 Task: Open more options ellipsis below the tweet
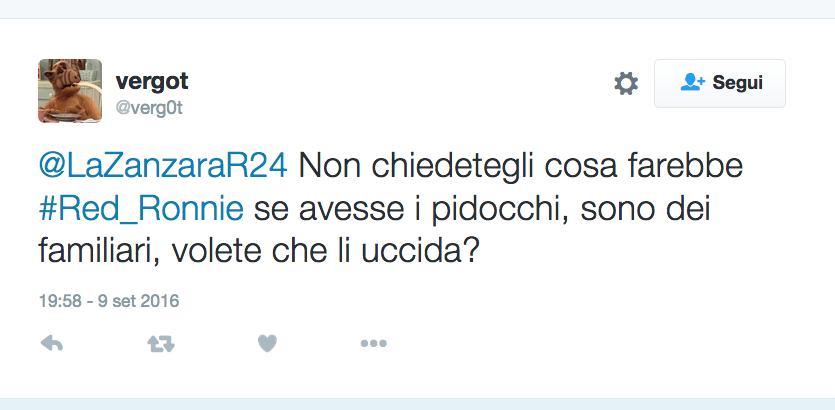tap(373, 343)
